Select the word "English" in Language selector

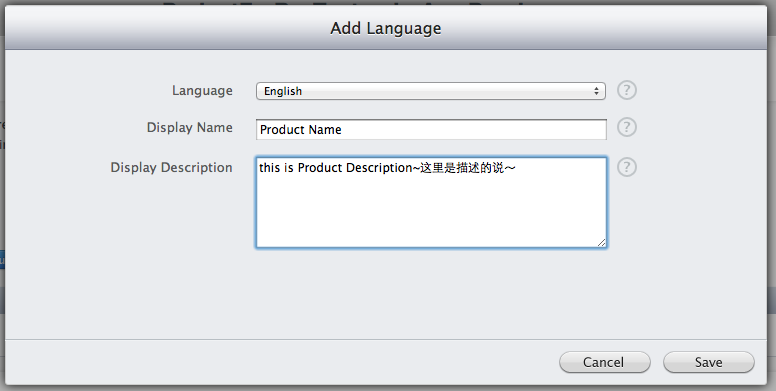(283, 91)
